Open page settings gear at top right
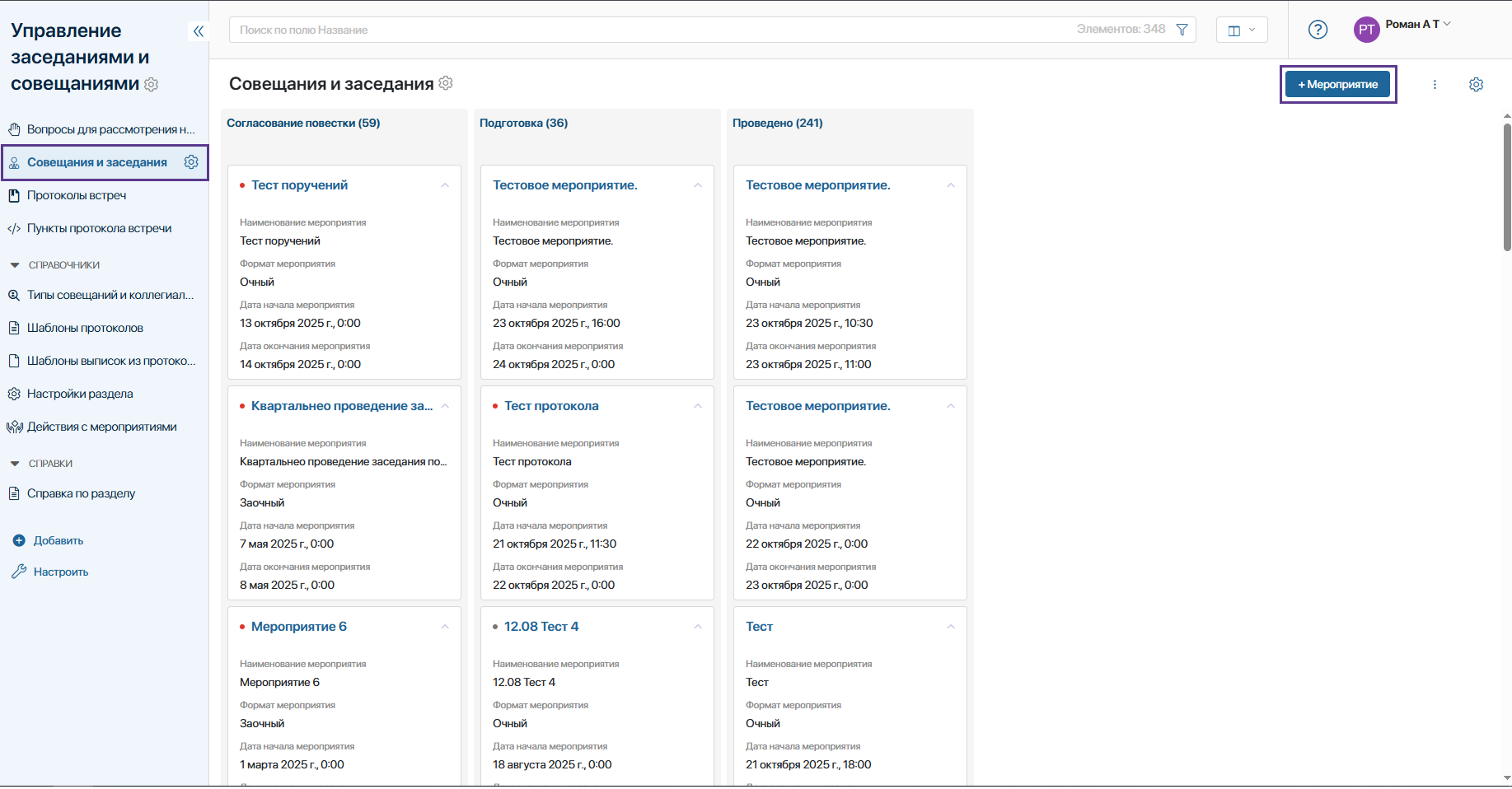Image resolution: width=1512 pixels, height=789 pixels. coord(1476,84)
